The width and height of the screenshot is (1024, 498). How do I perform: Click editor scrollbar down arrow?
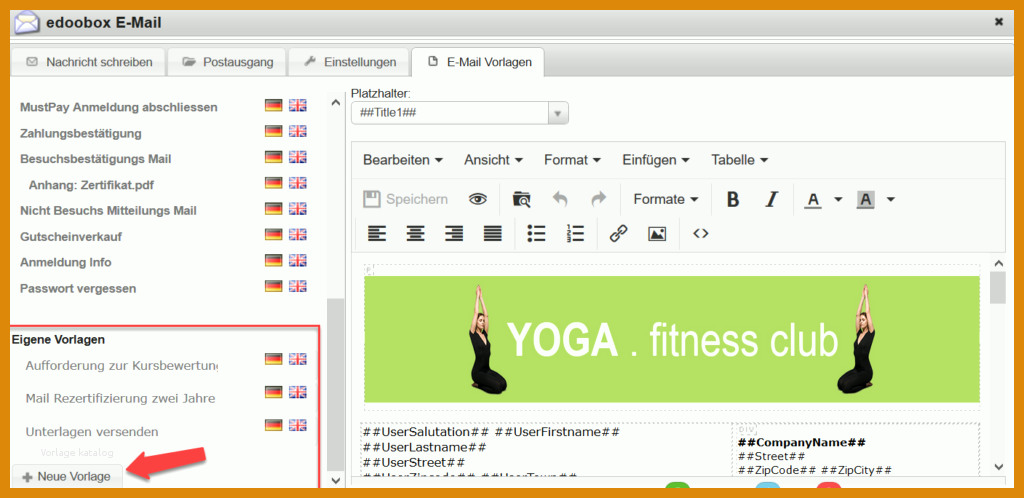[x=998, y=467]
